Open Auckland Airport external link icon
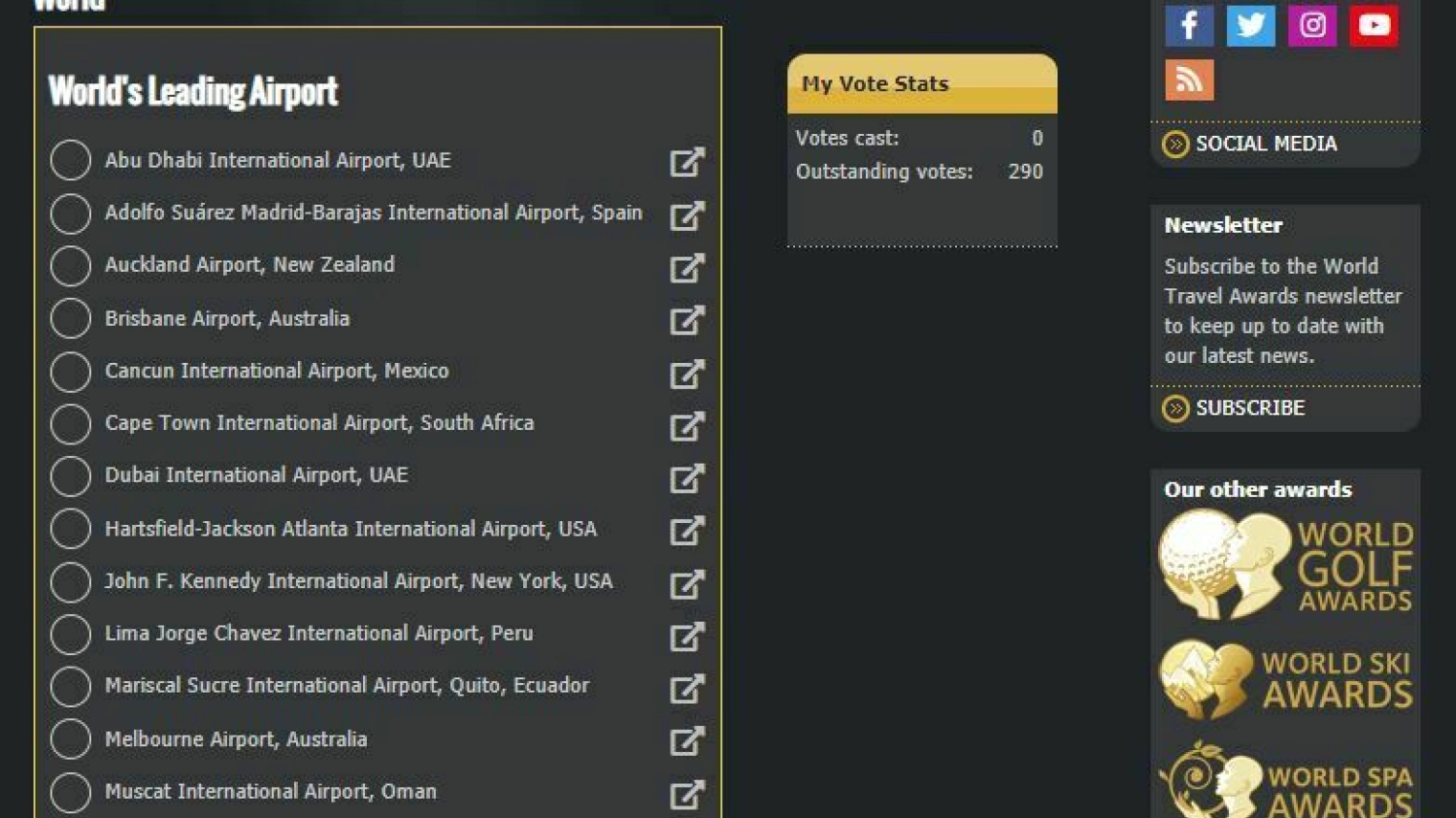This screenshot has height=818, width=1456. [x=687, y=268]
